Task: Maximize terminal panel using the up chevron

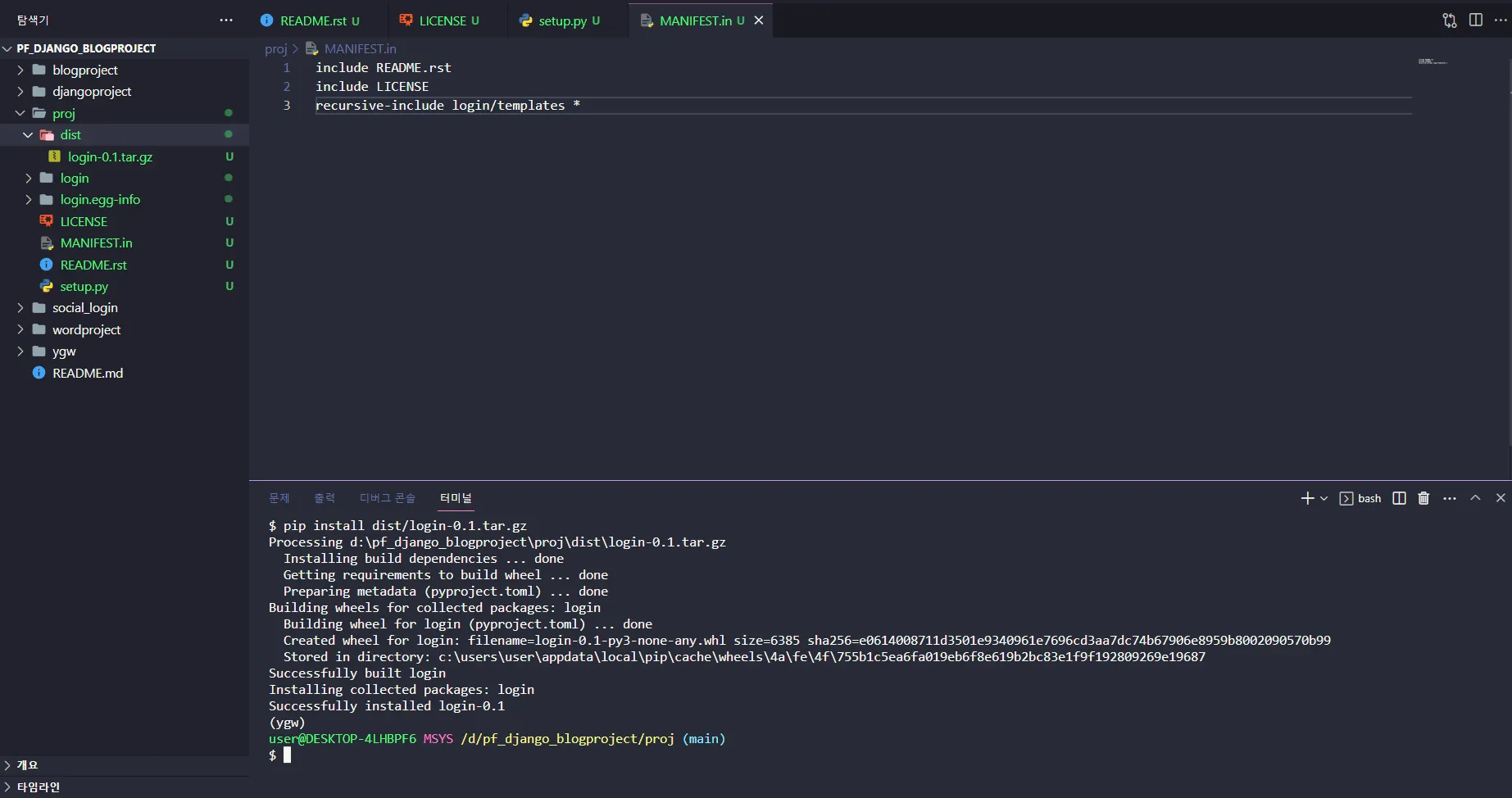Action: pyautogui.click(x=1475, y=498)
